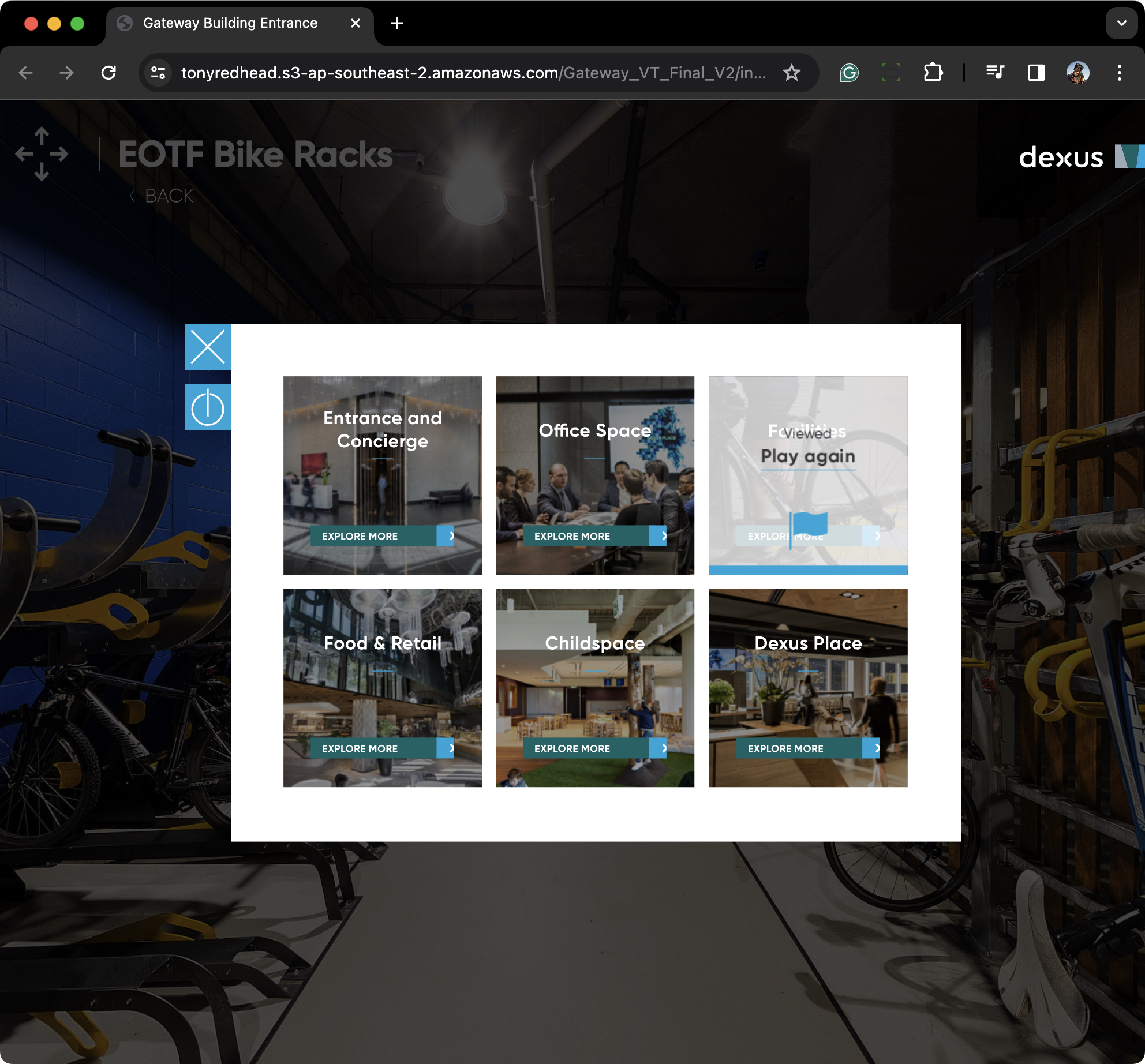Click Play again on the Facilities tile
Viewport: 1145px width, 1064px height.
(x=808, y=456)
